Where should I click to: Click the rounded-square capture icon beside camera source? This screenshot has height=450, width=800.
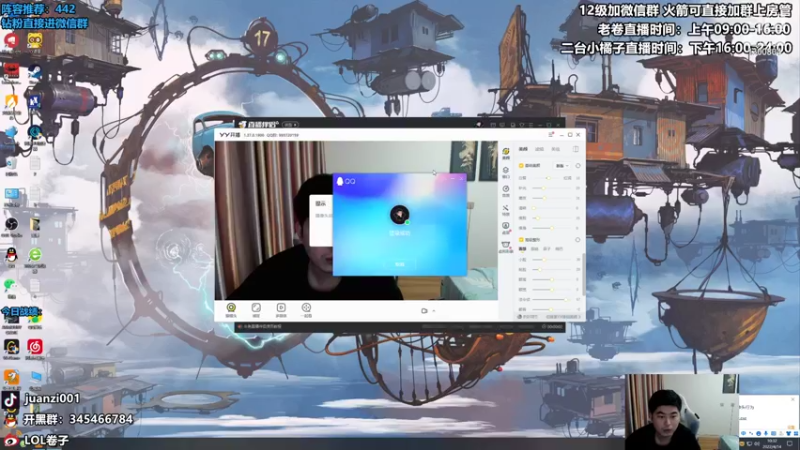(256, 307)
